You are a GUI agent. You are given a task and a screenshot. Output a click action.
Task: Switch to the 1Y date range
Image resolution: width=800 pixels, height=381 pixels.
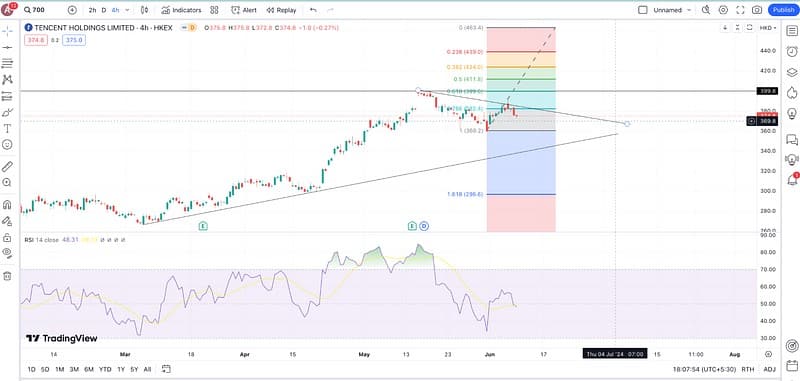pos(121,369)
